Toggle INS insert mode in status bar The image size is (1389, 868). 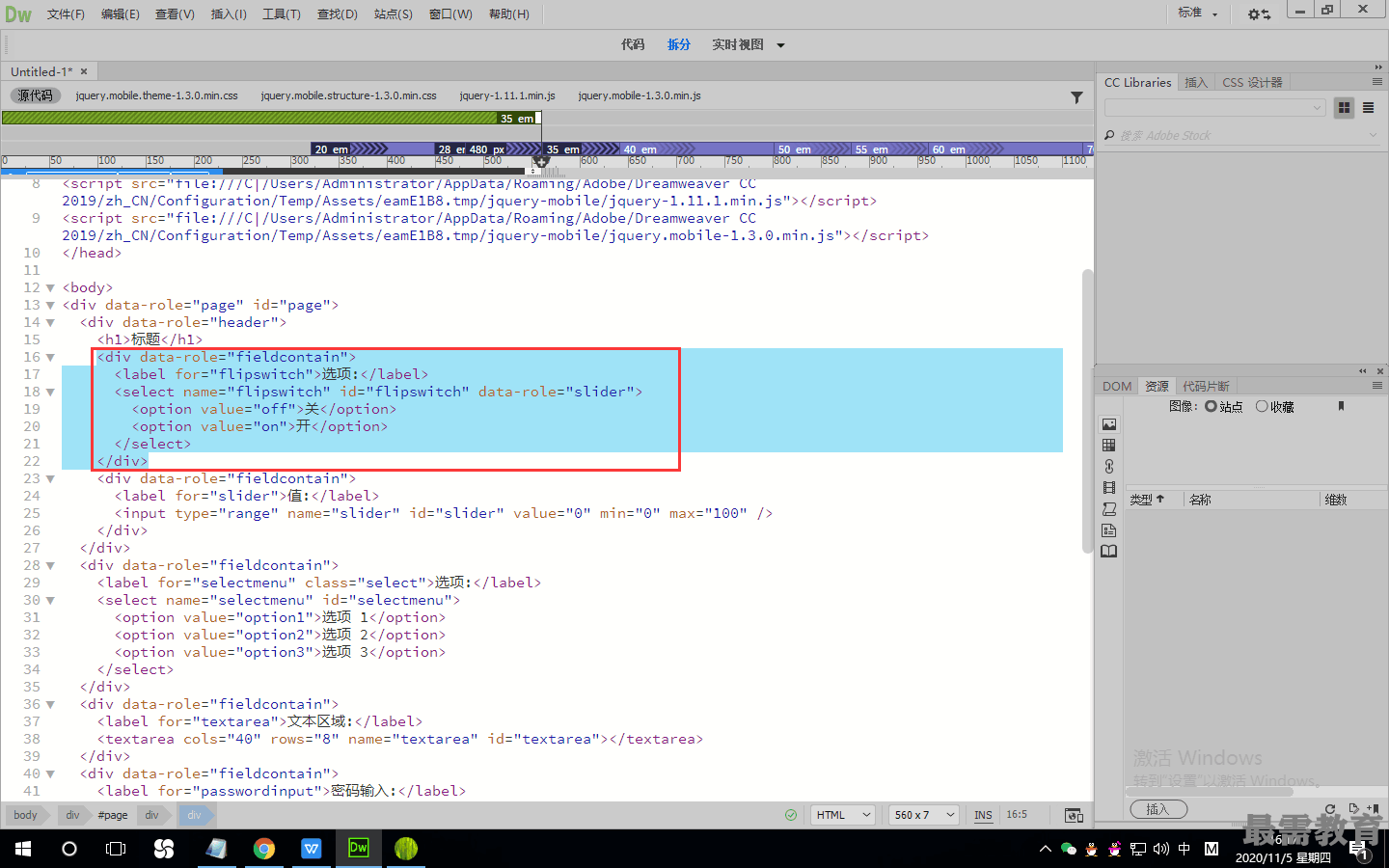983,815
